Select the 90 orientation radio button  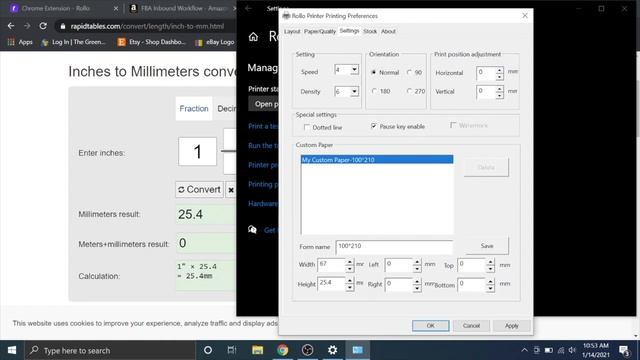409,72
